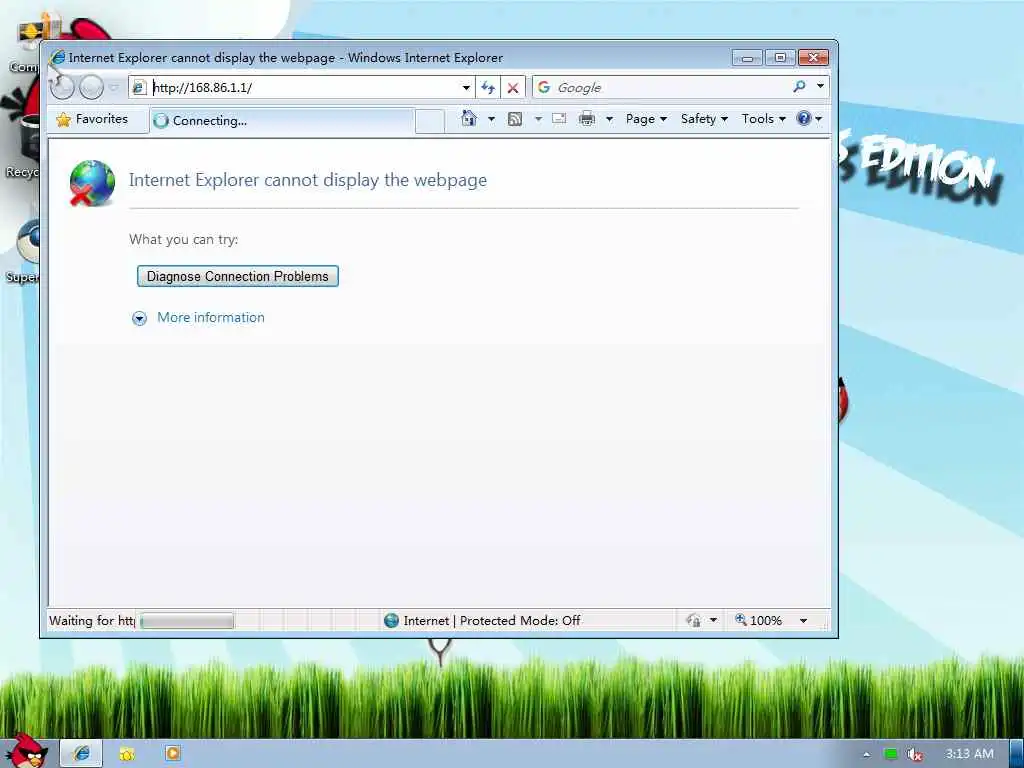Click the Forward navigation button

click(91, 88)
